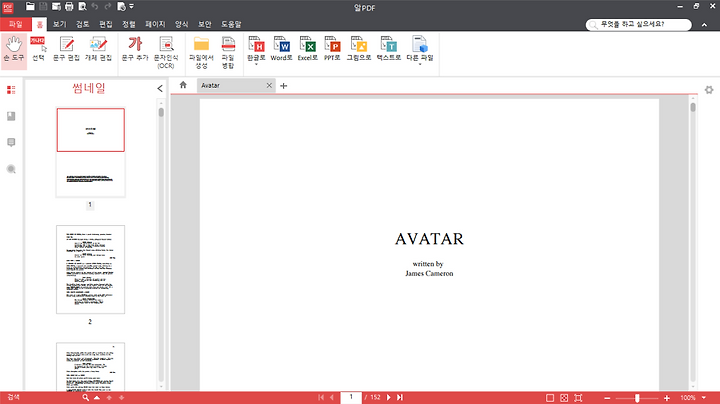Click the zoom out minus button
Viewport: 720px width, 404px height.
[x=607, y=398]
